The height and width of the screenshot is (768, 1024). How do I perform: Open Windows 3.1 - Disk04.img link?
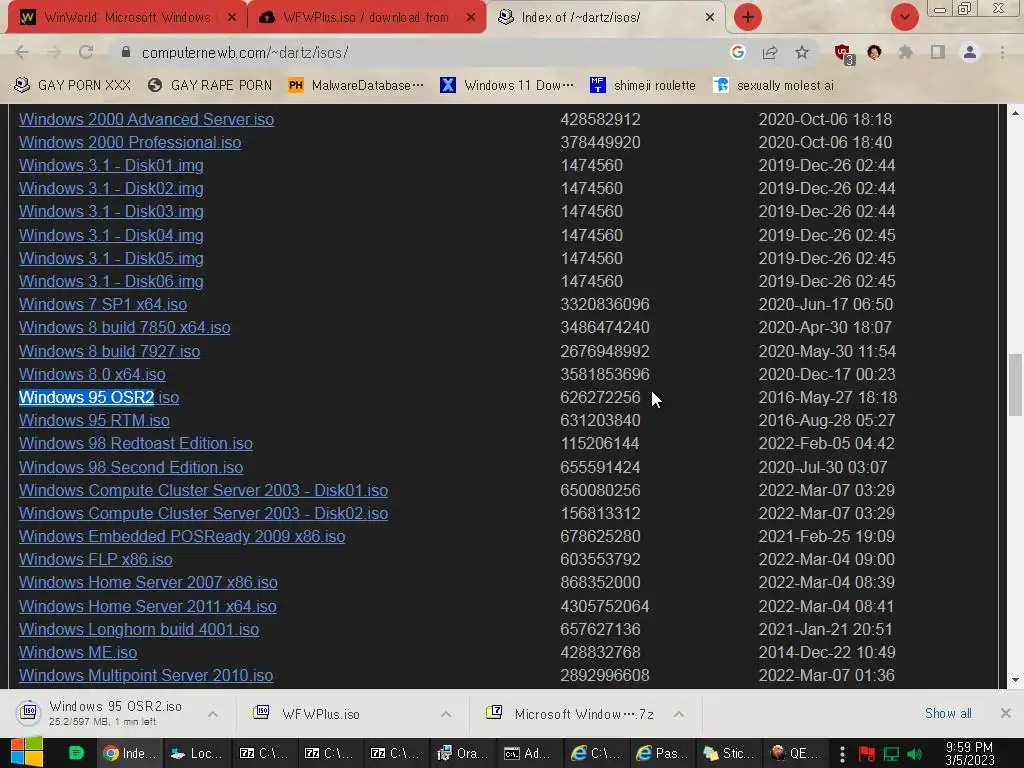(111, 235)
